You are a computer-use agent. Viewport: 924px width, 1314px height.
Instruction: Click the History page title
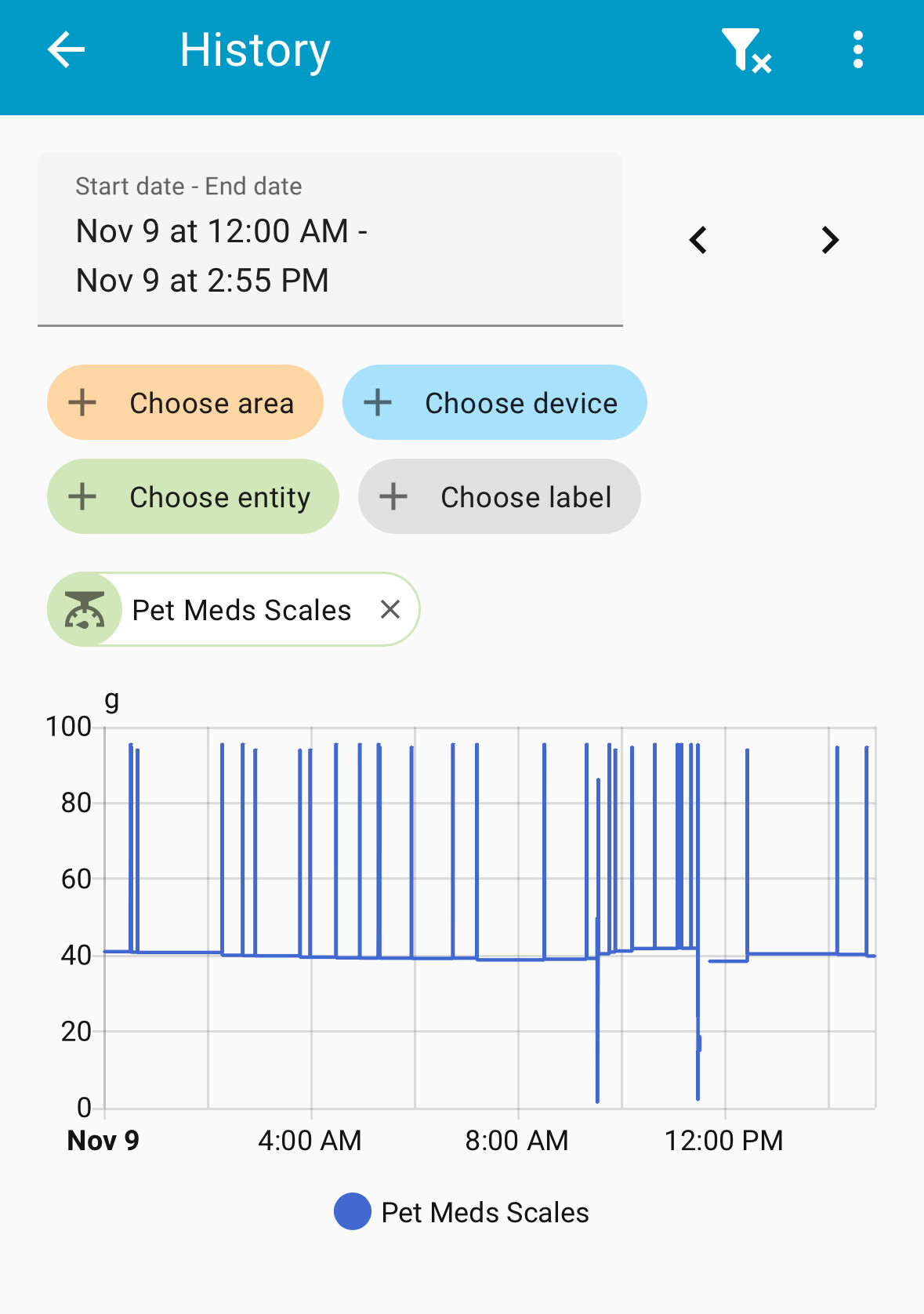255,50
